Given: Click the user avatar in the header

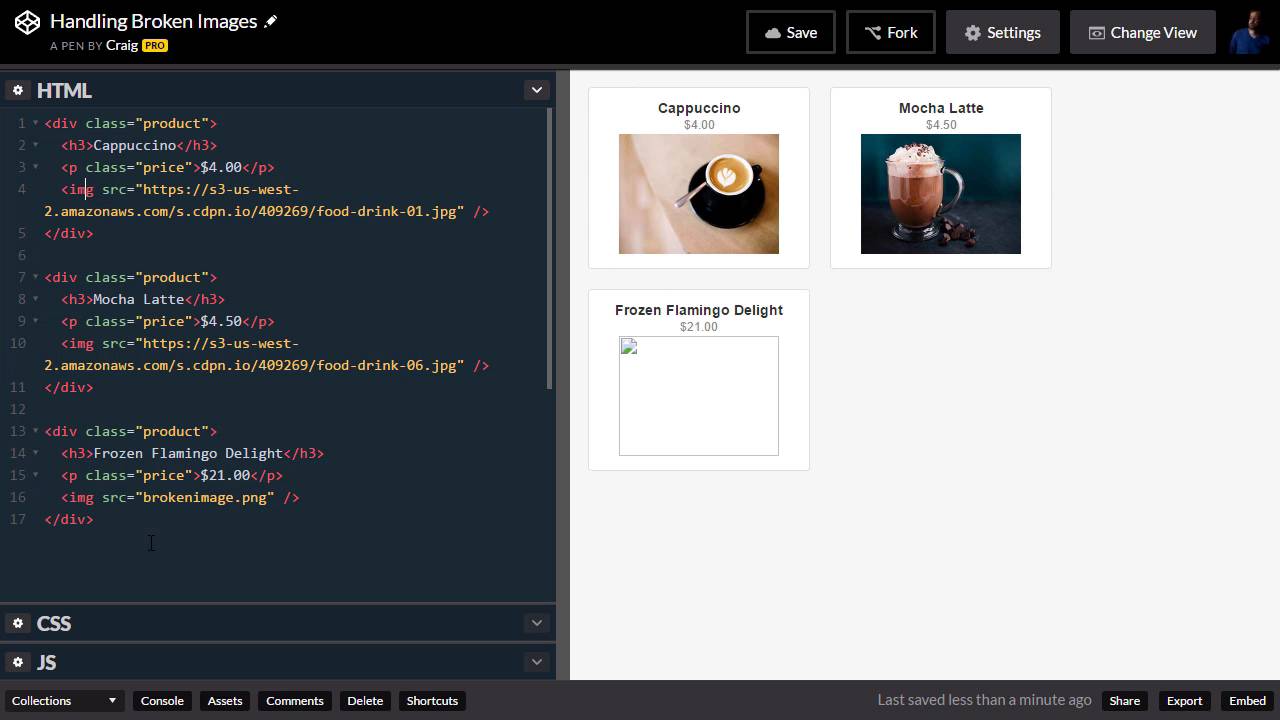Looking at the screenshot, I should (1249, 32).
